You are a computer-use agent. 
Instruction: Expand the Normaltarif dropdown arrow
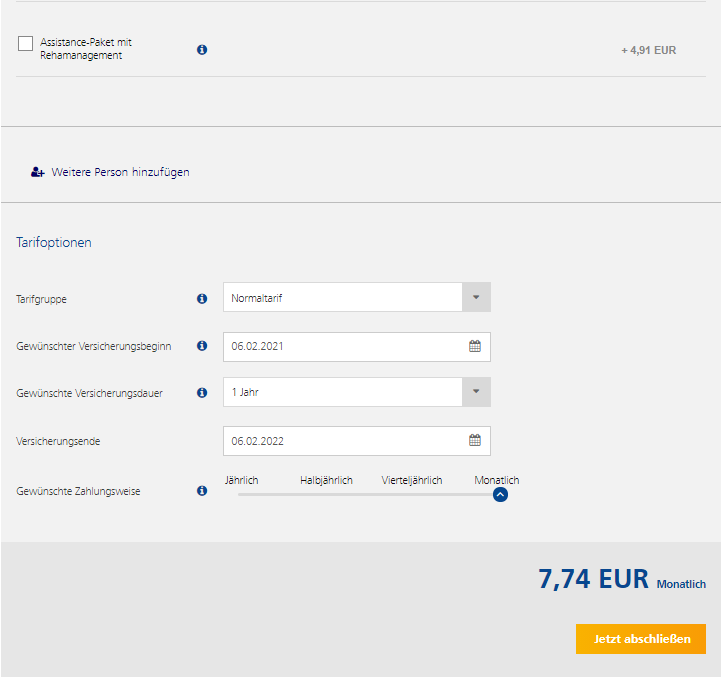tap(476, 297)
